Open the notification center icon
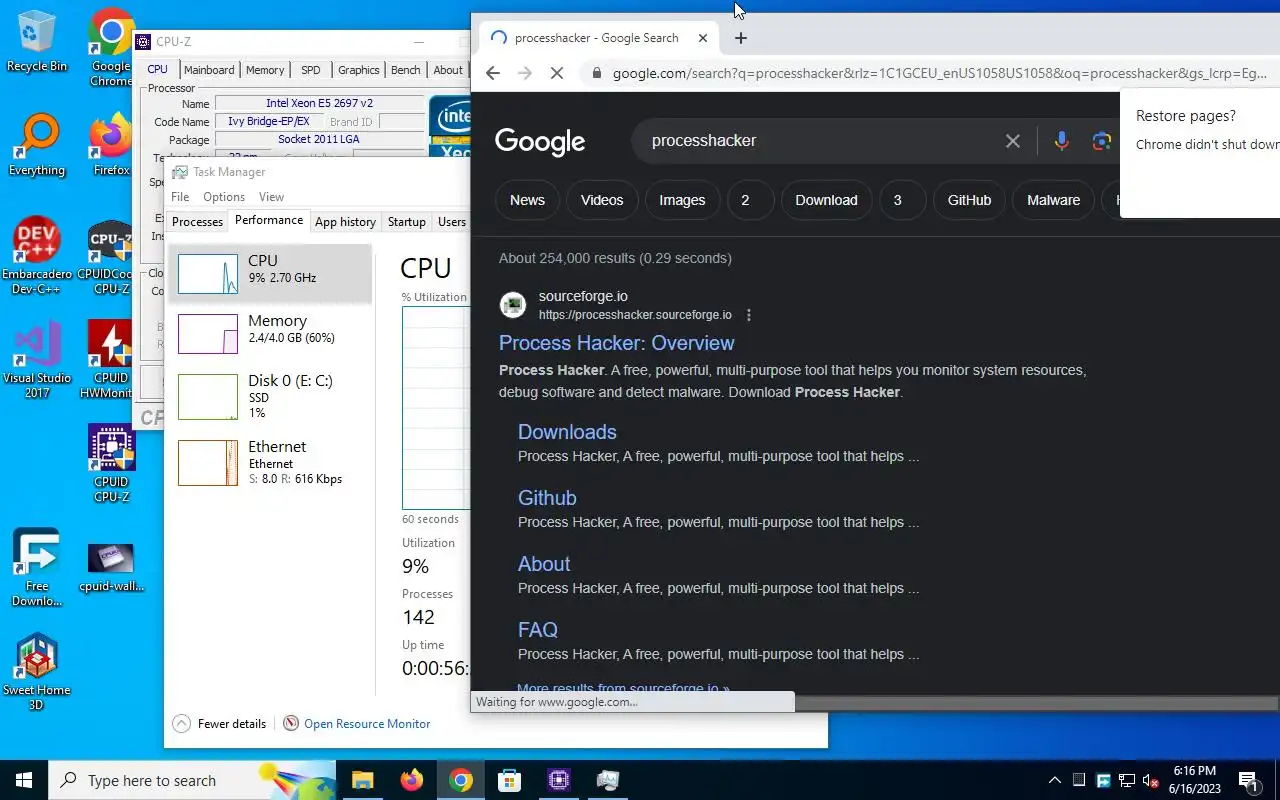The height and width of the screenshot is (800, 1280). [1248, 780]
